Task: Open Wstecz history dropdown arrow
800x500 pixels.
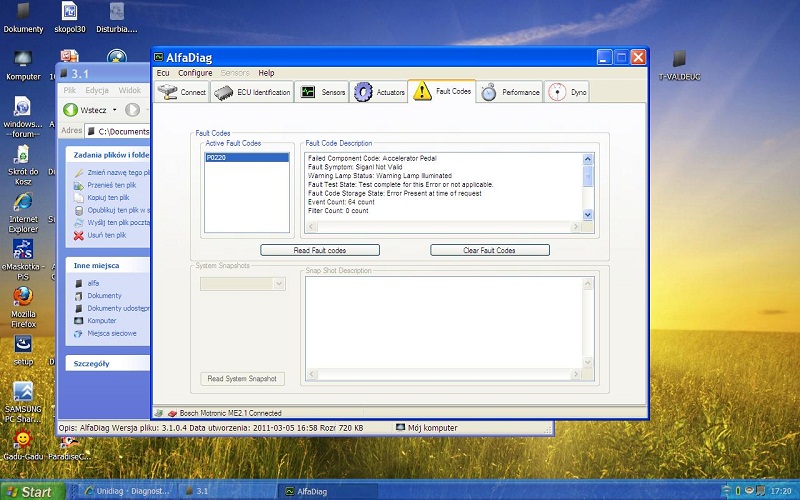Action: [114, 110]
